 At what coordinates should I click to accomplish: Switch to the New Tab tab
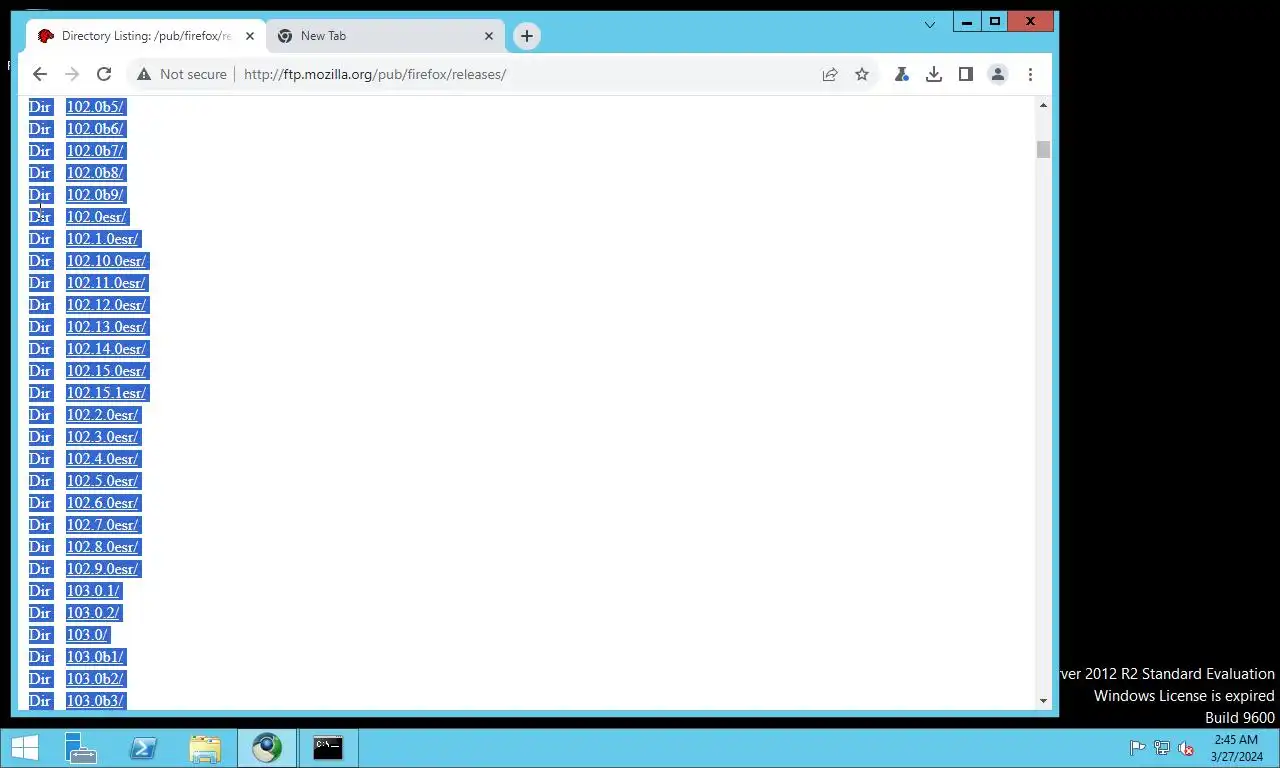click(x=386, y=36)
